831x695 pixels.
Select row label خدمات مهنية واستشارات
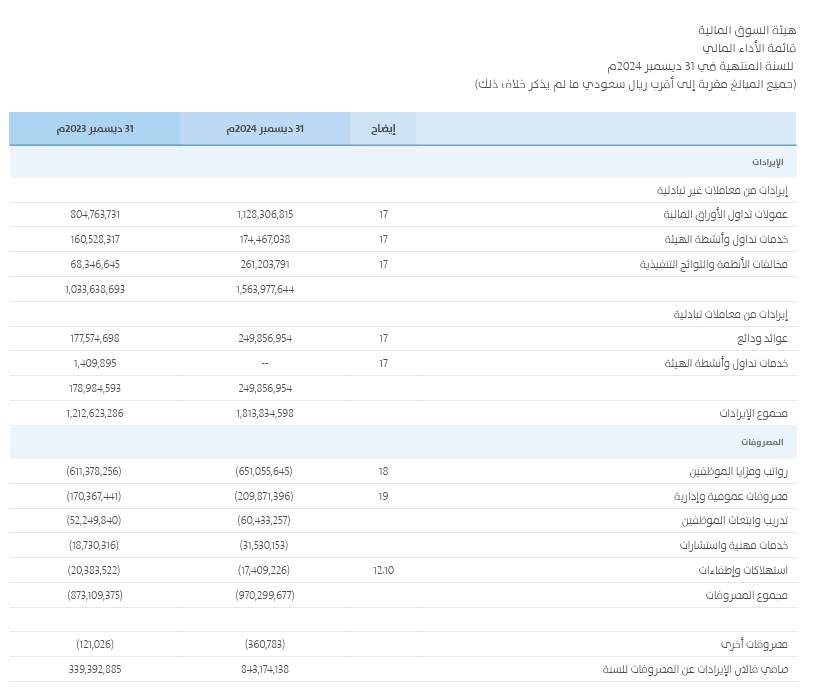pyautogui.click(x=734, y=546)
